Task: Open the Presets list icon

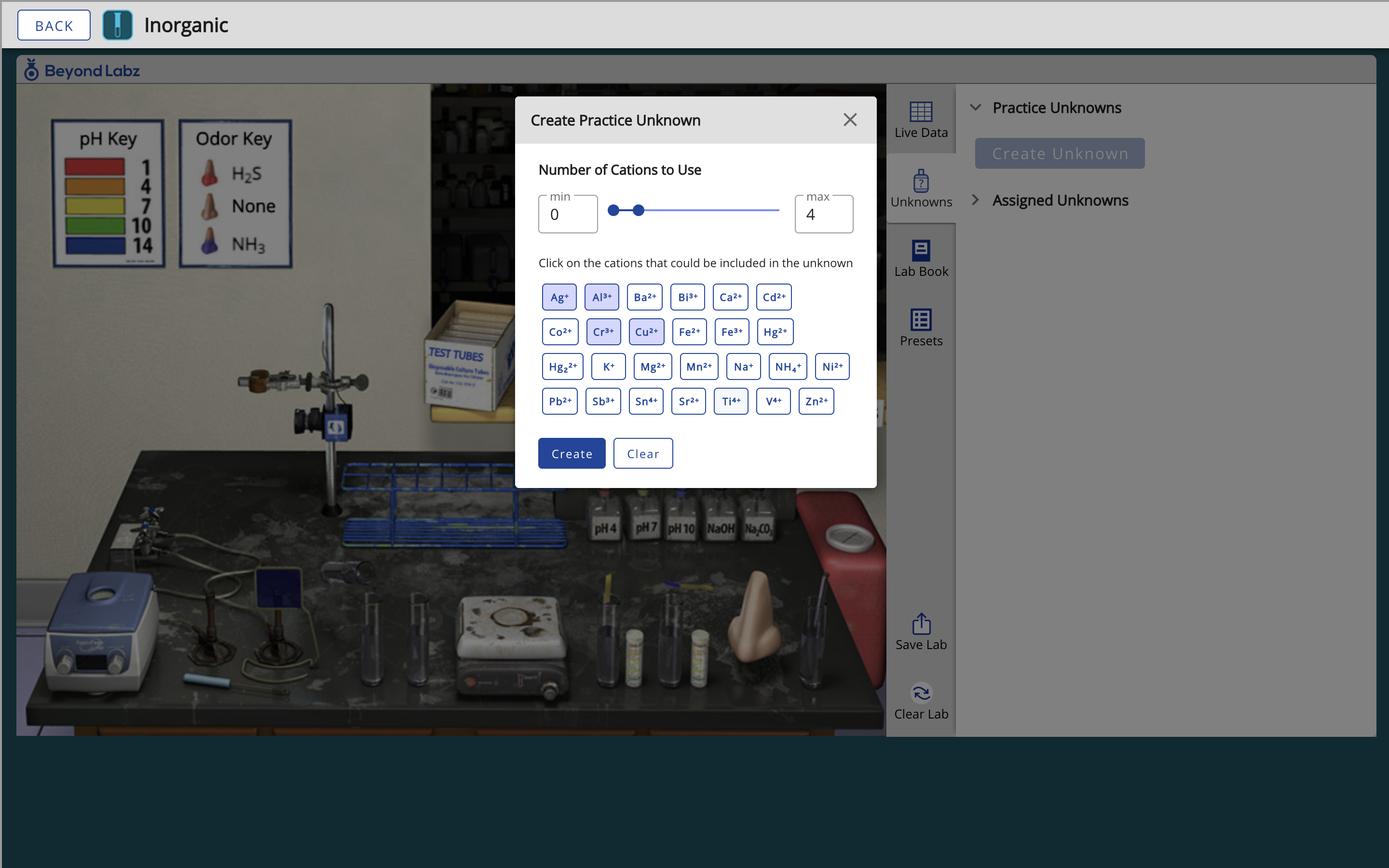Action: click(921, 320)
